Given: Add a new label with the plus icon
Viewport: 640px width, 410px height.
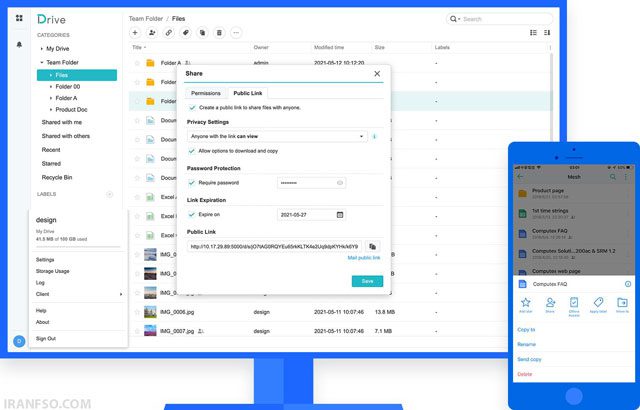Looking at the screenshot, I should (109, 194).
